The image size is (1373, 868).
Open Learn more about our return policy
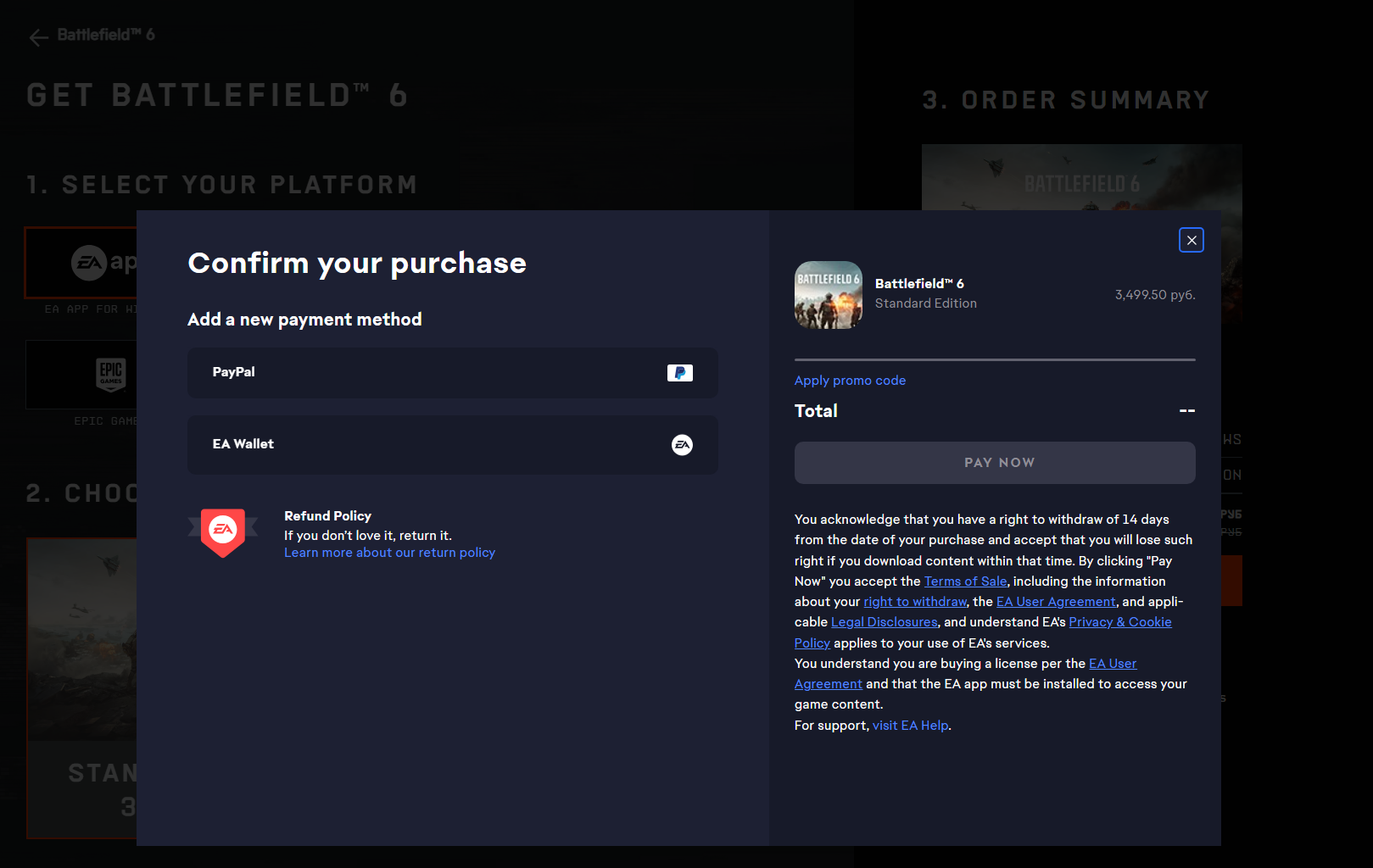tap(389, 553)
